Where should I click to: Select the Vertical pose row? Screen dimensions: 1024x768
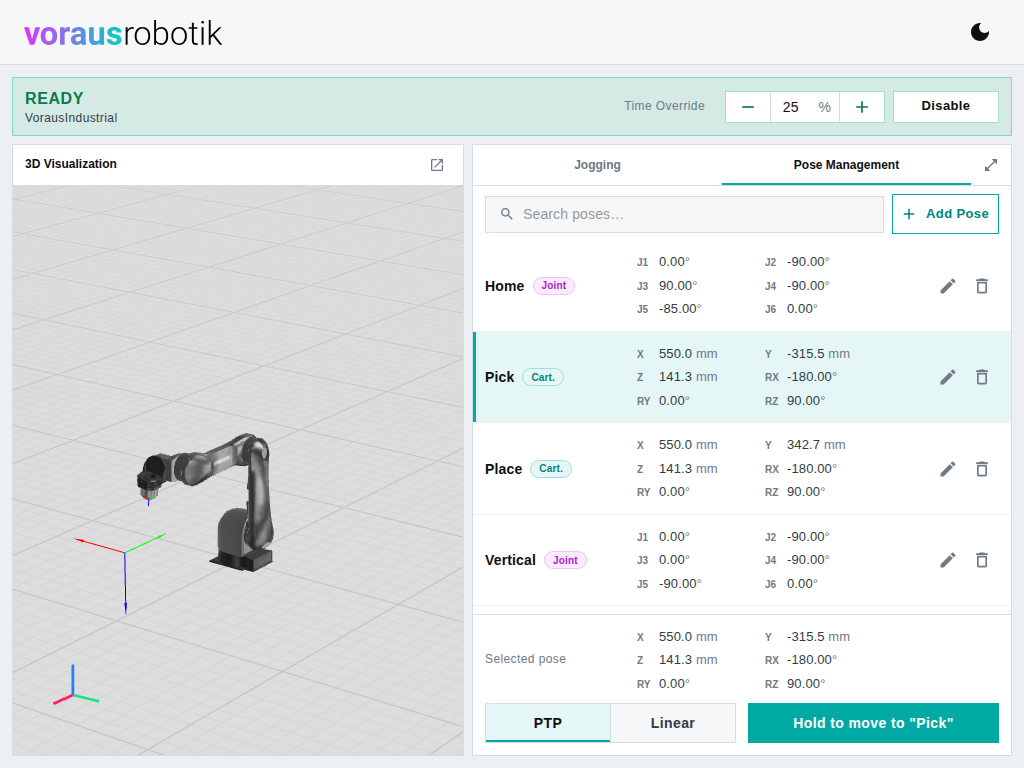pos(742,560)
